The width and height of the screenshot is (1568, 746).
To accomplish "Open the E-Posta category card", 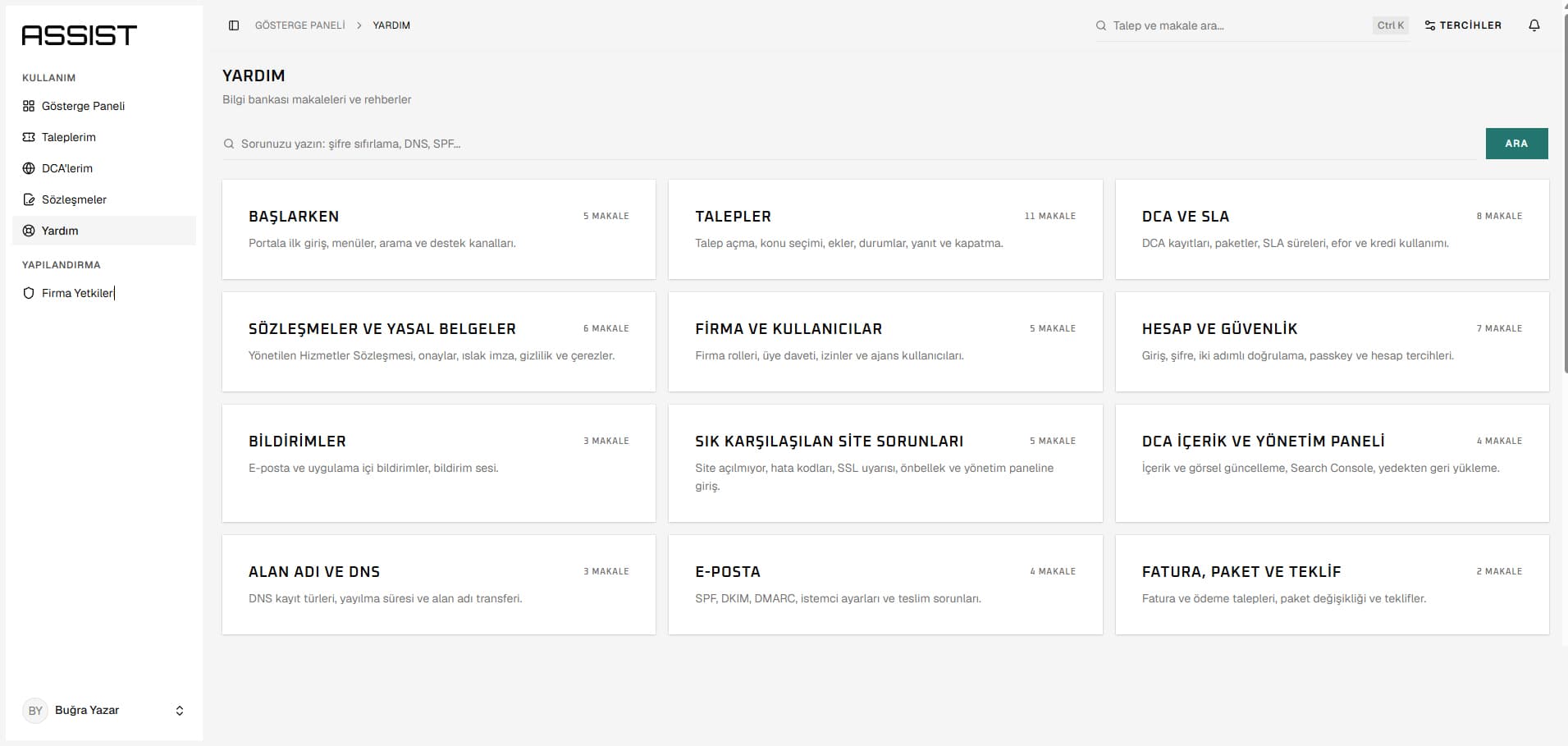I will tap(885, 584).
